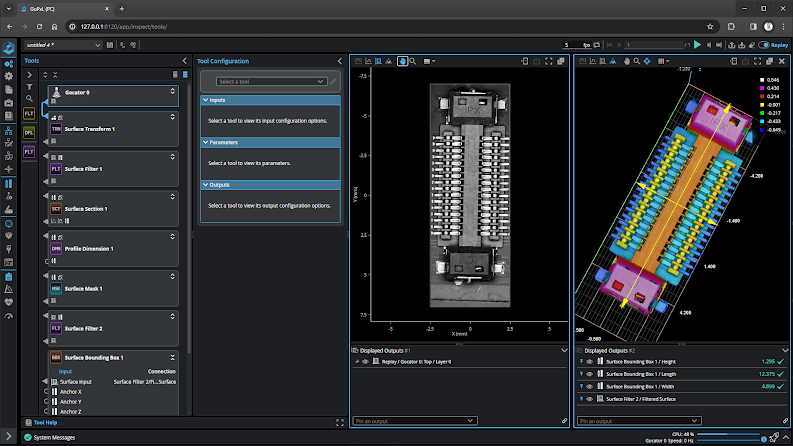Click the rocket icon in status bar

coord(774,437)
